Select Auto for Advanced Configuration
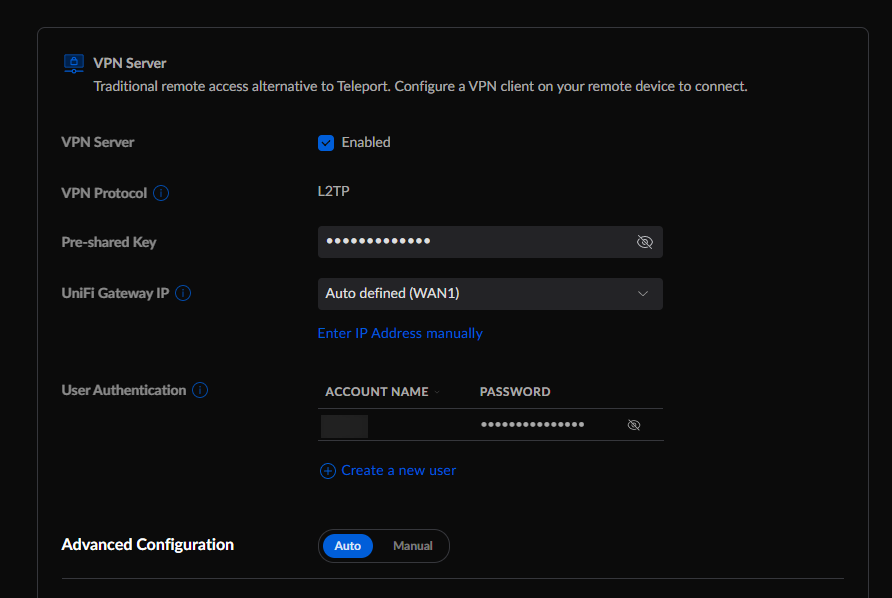The height and width of the screenshot is (598, 892). tap(347, 546)
